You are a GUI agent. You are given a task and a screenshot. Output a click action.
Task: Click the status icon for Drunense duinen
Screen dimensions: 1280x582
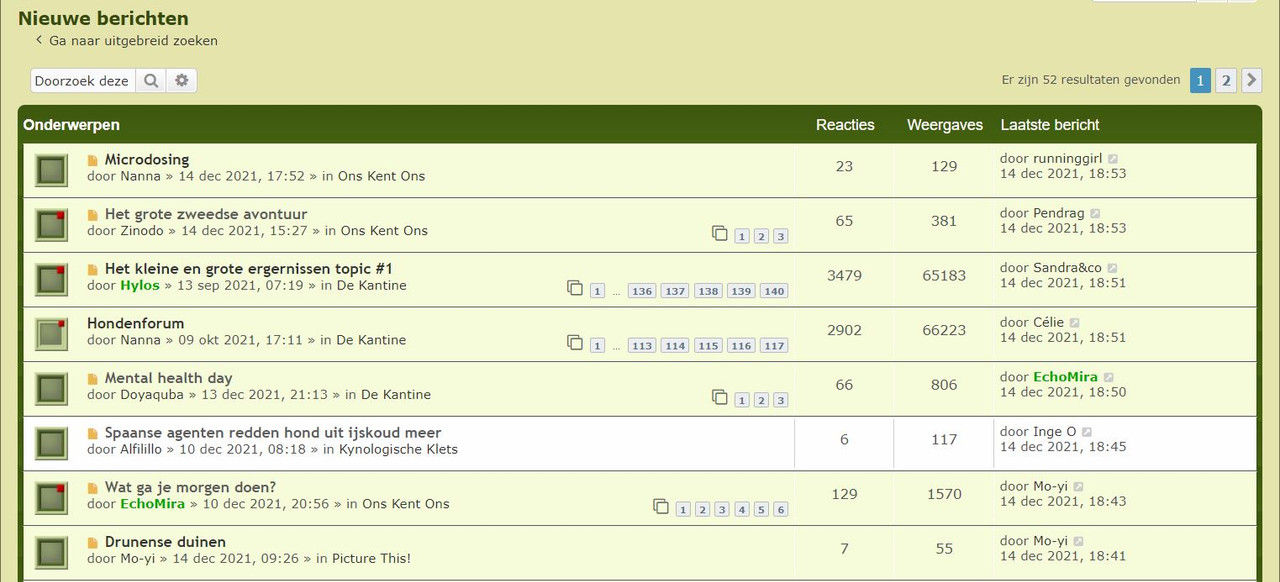tap(51, 552)
